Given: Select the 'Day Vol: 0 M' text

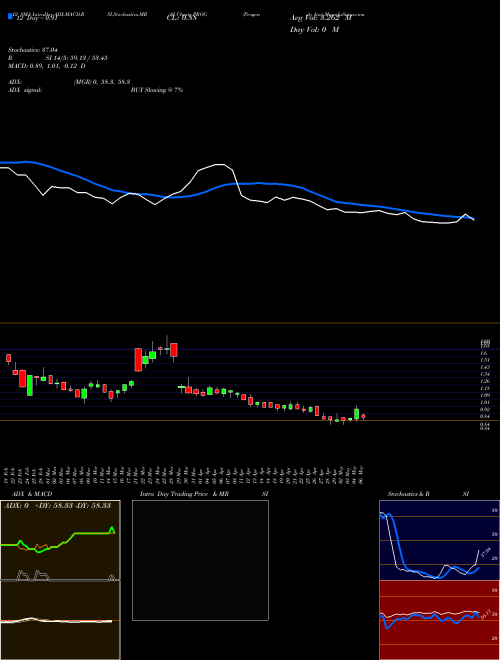Looking at the screenshot, I should 314,30.
